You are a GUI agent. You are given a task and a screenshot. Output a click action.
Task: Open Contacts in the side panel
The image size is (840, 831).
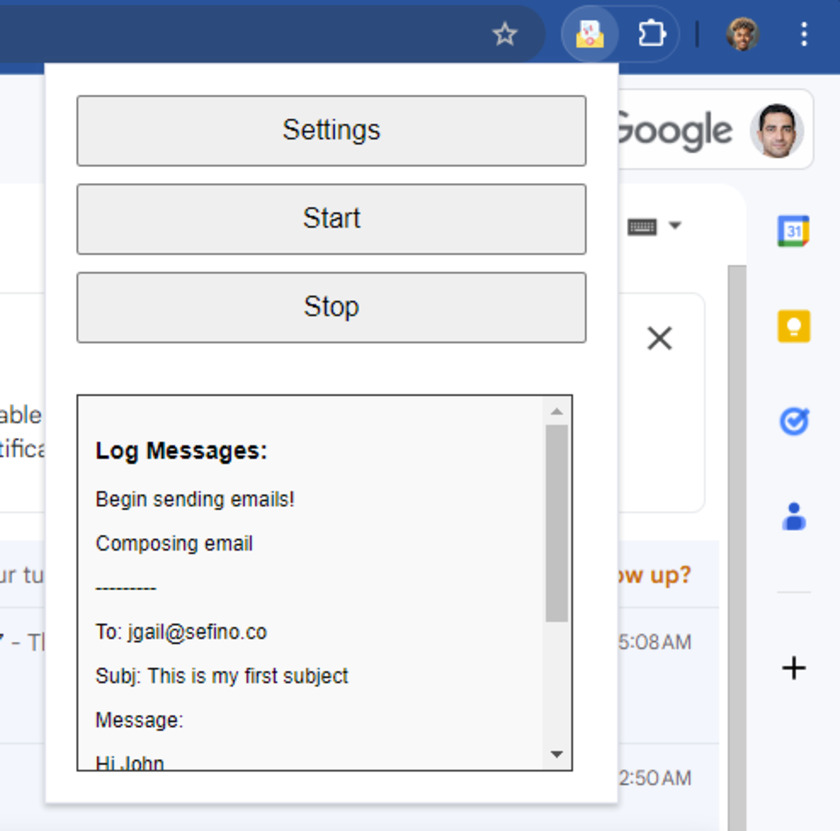tap(793, 516)
